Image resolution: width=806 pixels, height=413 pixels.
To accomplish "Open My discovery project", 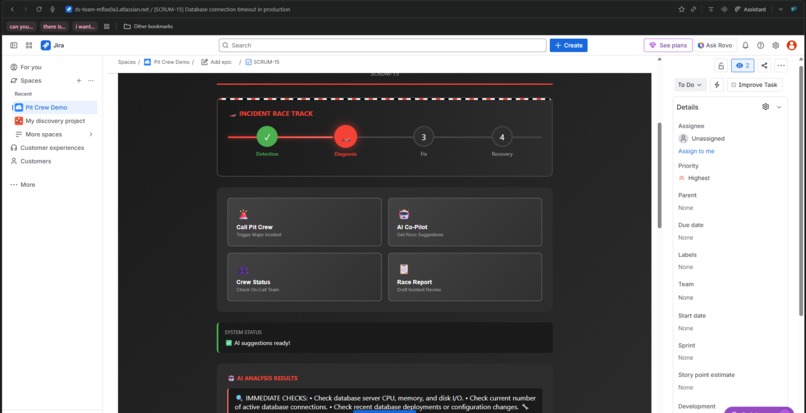I will 54,121.
